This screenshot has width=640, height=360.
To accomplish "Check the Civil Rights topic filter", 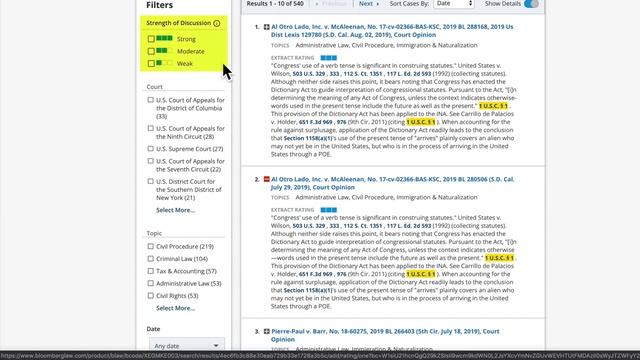I will click(x=151, y=296).
